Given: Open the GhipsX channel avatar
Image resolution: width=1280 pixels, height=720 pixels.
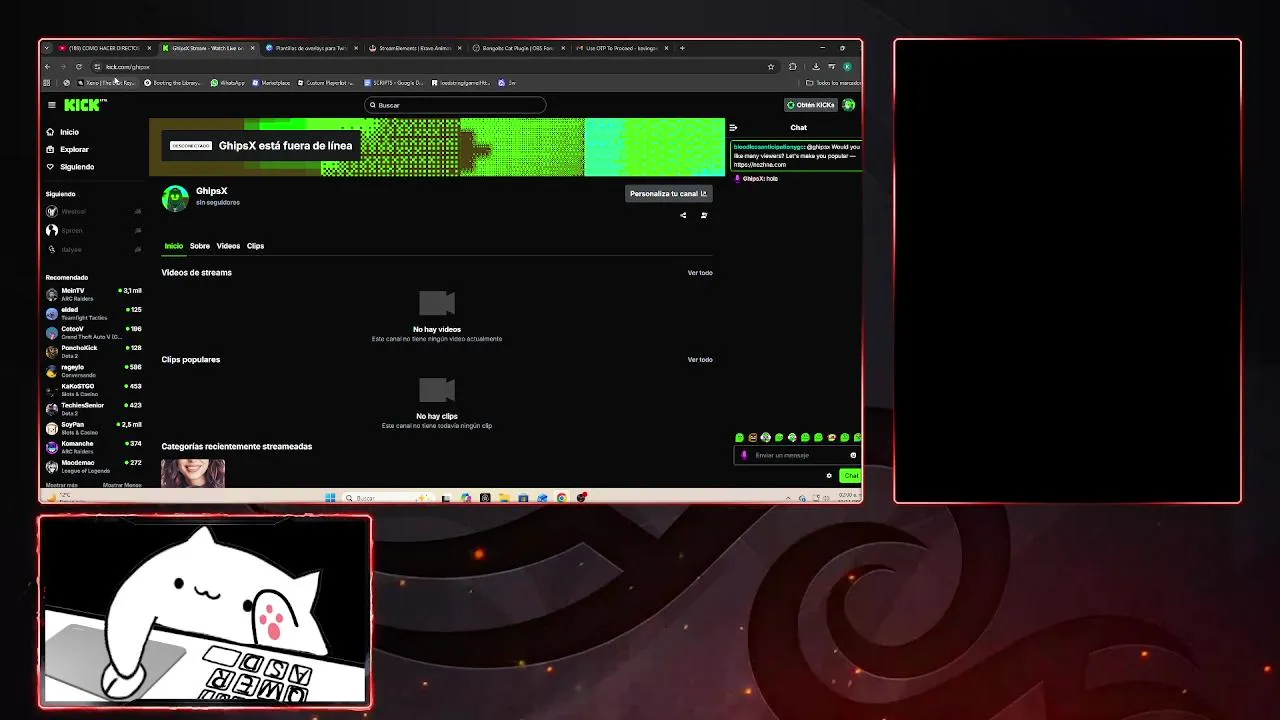Looking at the screenshot, I should (175, 198).
